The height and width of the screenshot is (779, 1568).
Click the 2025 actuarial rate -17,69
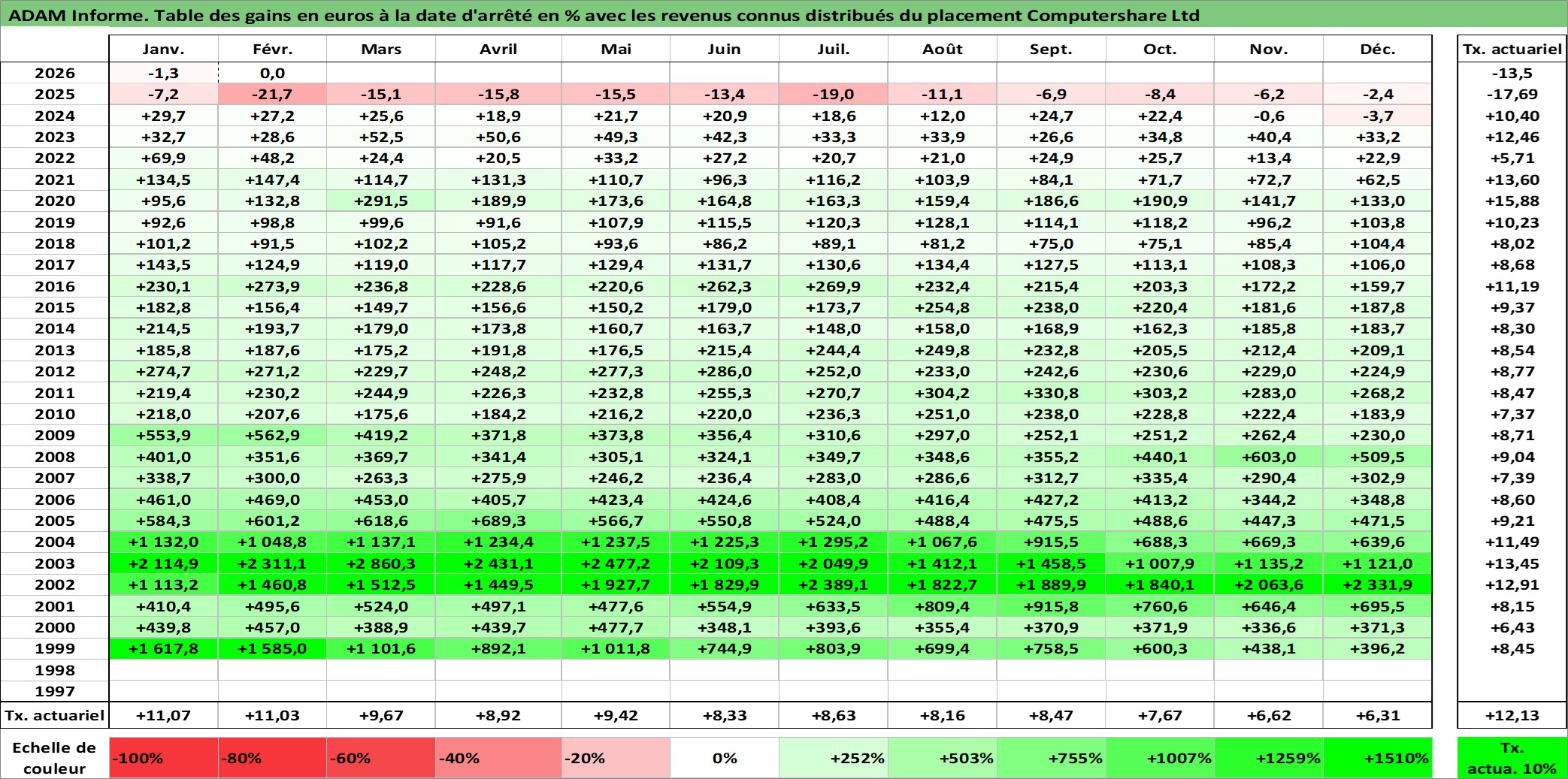click(1512, 94)
